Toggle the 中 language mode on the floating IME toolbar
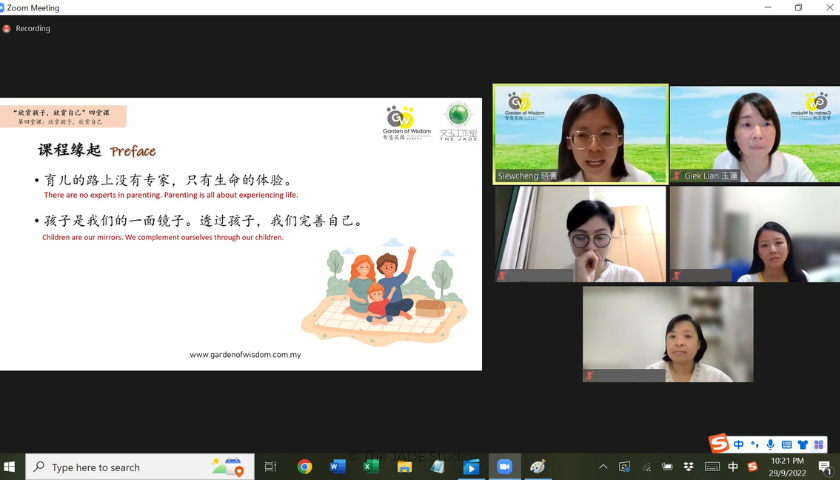 [x=738, y=444]
